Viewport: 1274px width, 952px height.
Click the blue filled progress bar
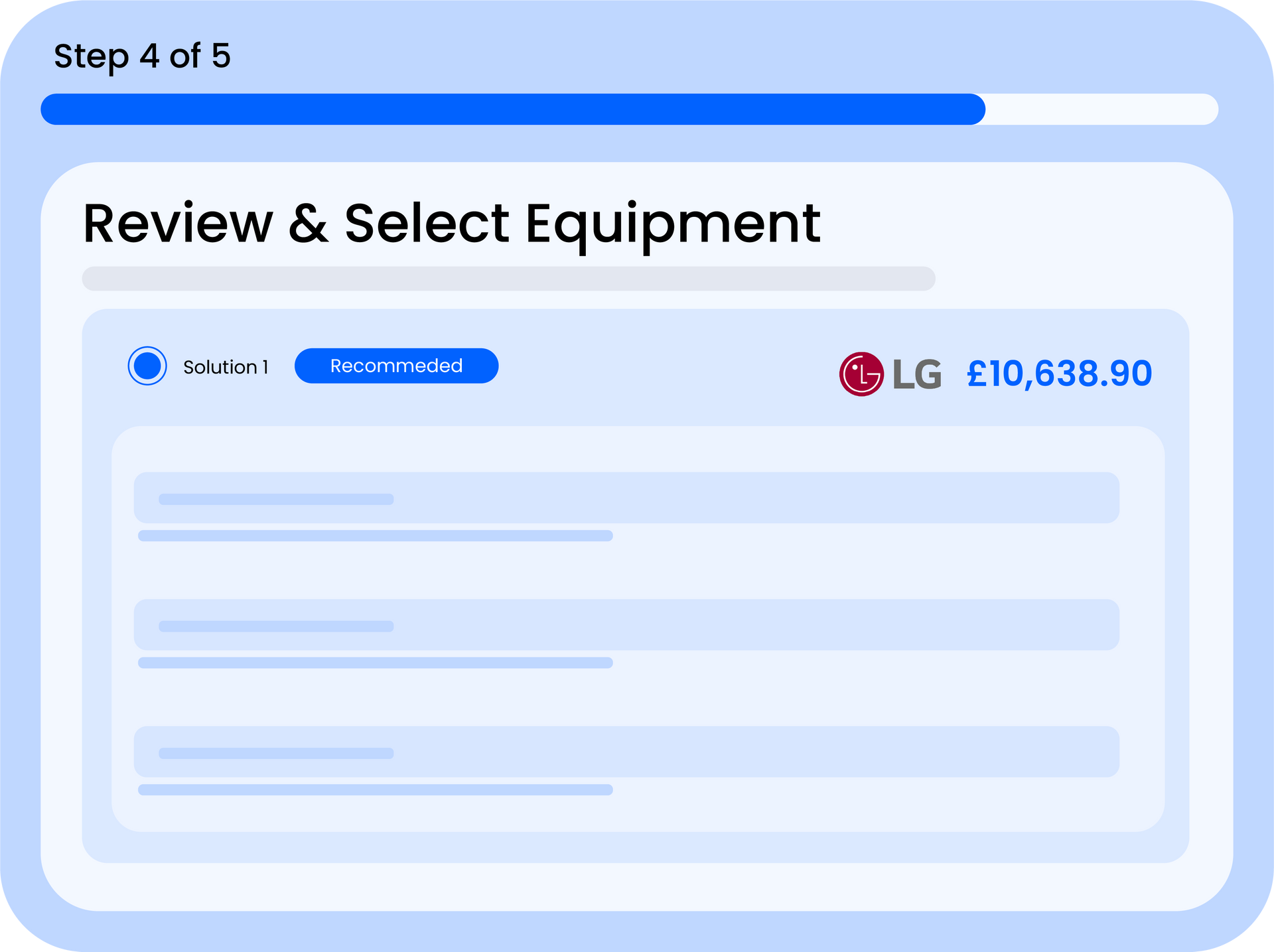[x=512, y=109]
